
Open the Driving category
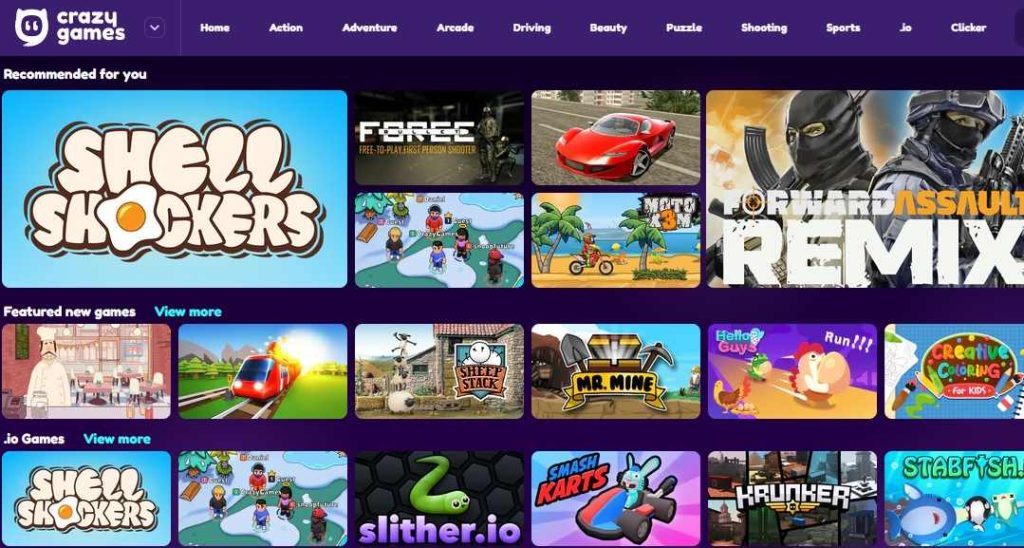coord(532,27)
